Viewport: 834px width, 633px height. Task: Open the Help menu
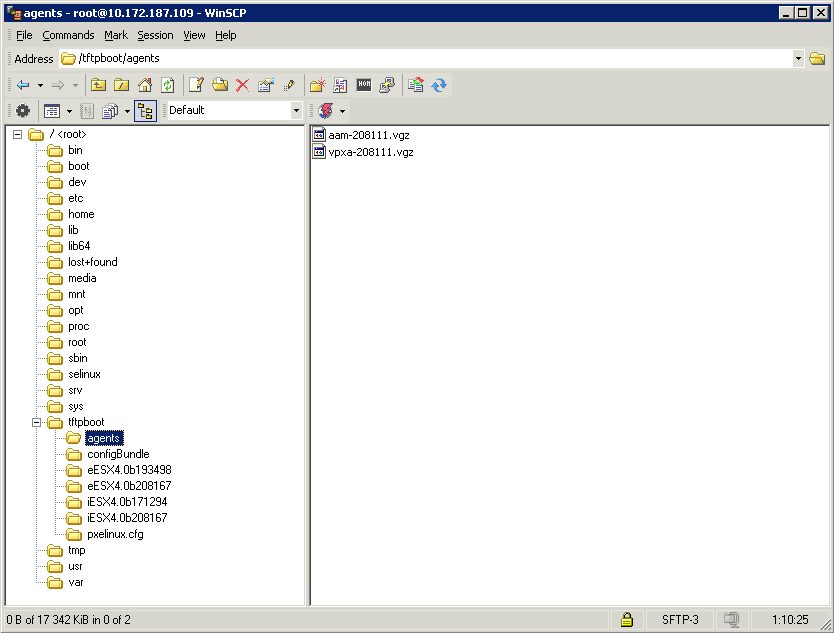pyautogui.click(x=226, y=35)
